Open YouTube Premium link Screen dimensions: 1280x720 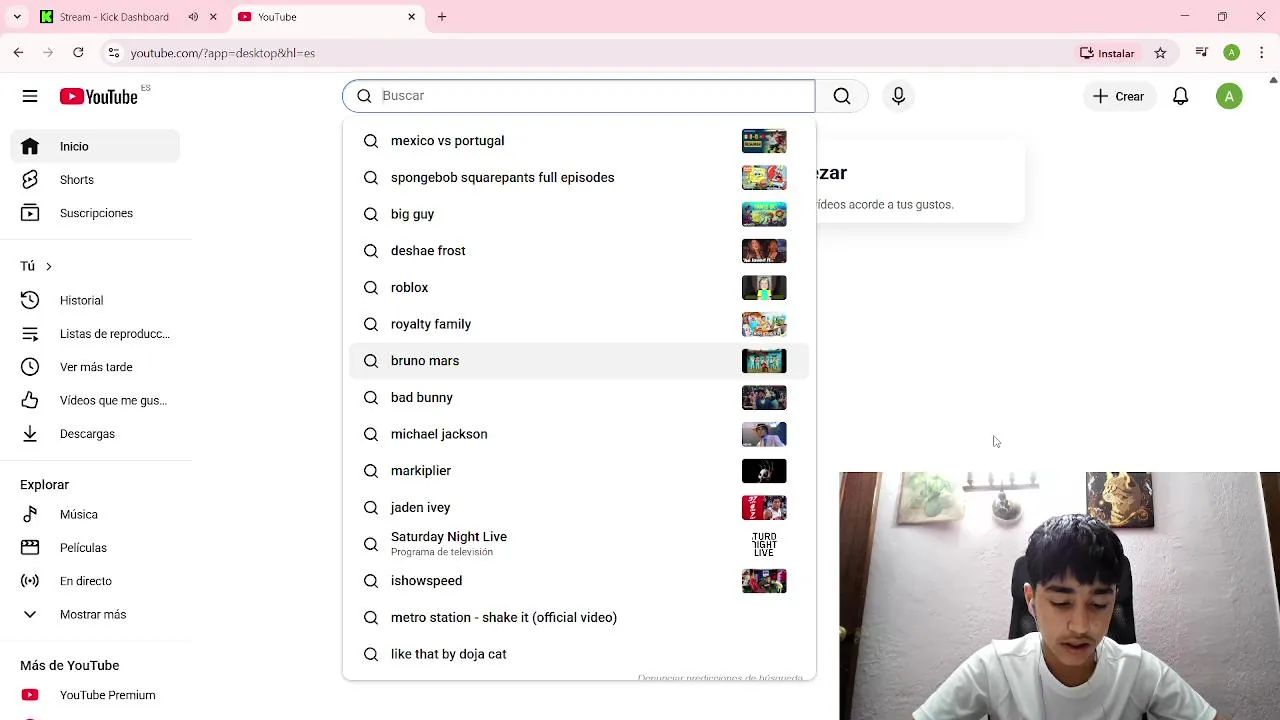[x=96, y=695]
